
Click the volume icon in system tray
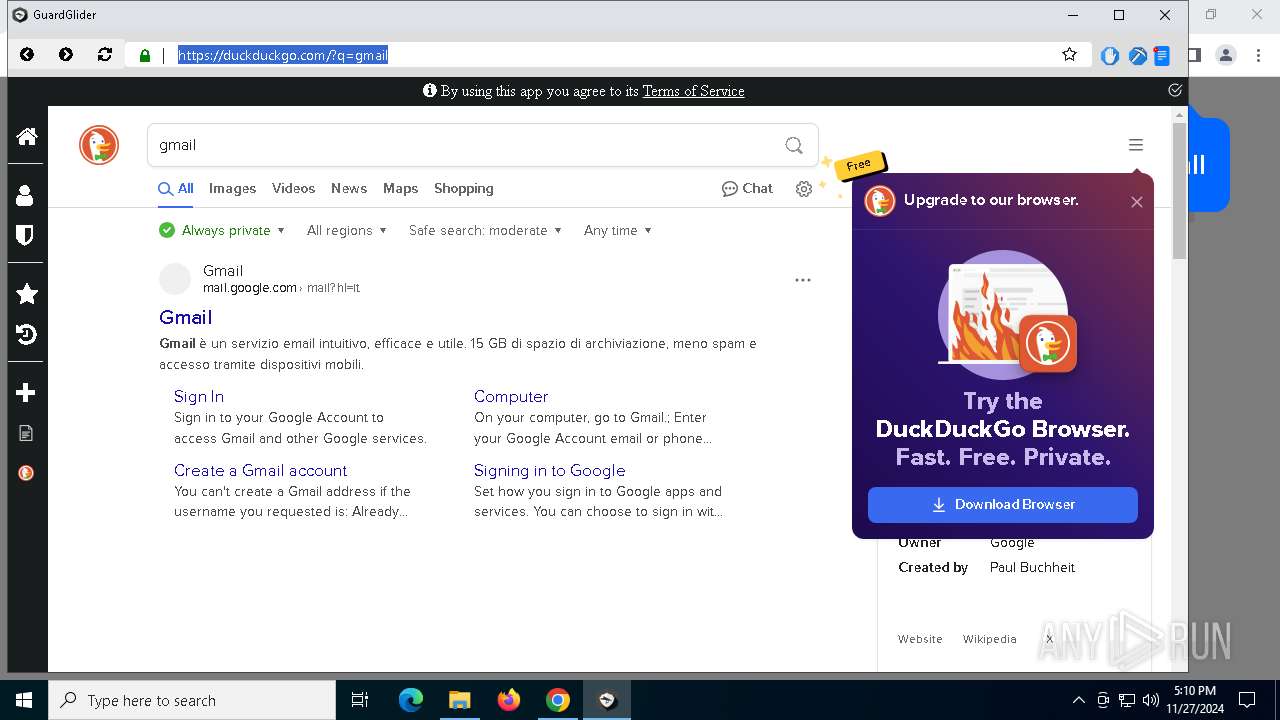pyautogui.click(x=1151, y=700)
